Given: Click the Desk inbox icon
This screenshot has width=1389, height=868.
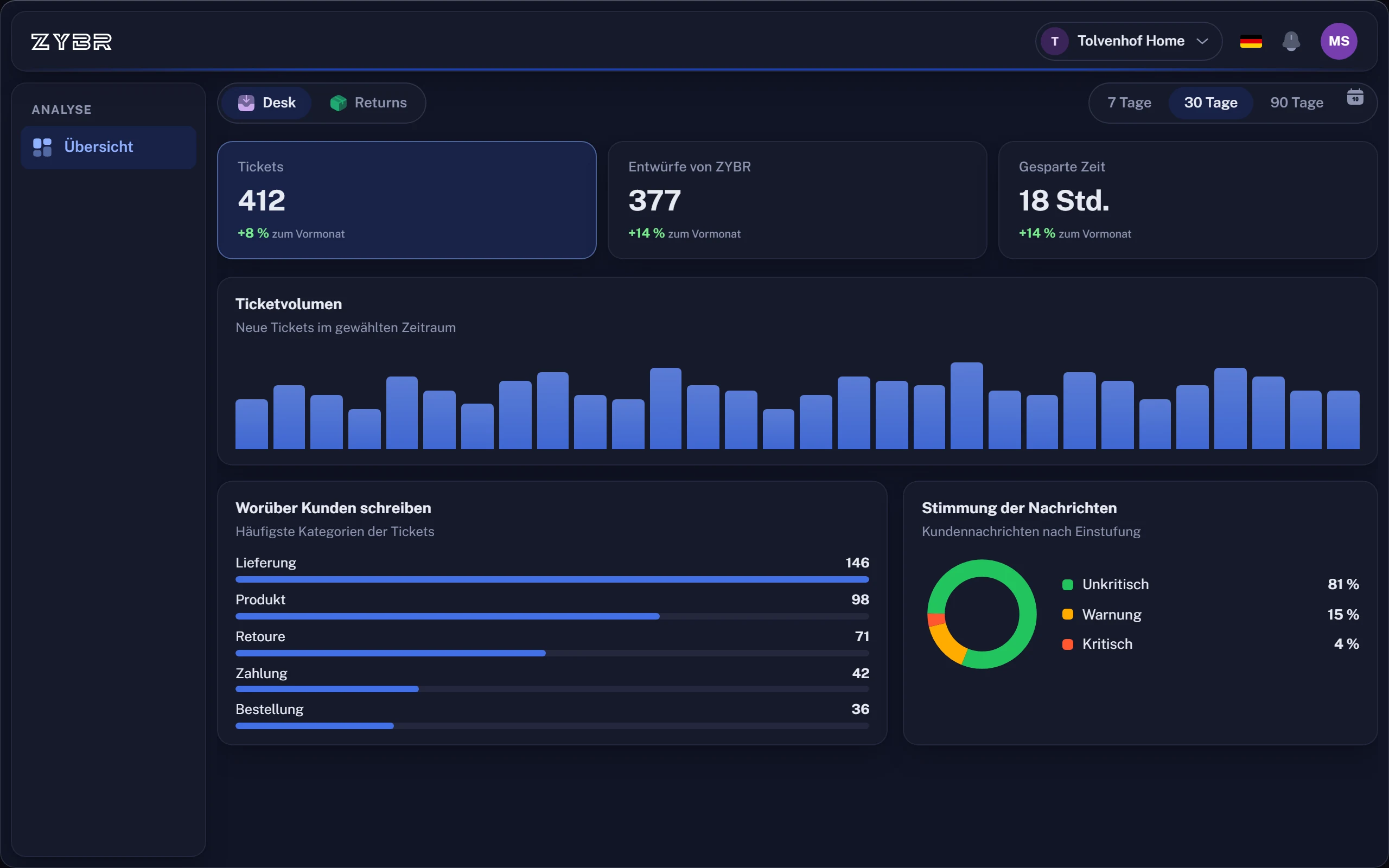Looking at the screenshot, I should pyautogui.click(x=246, y=103).
